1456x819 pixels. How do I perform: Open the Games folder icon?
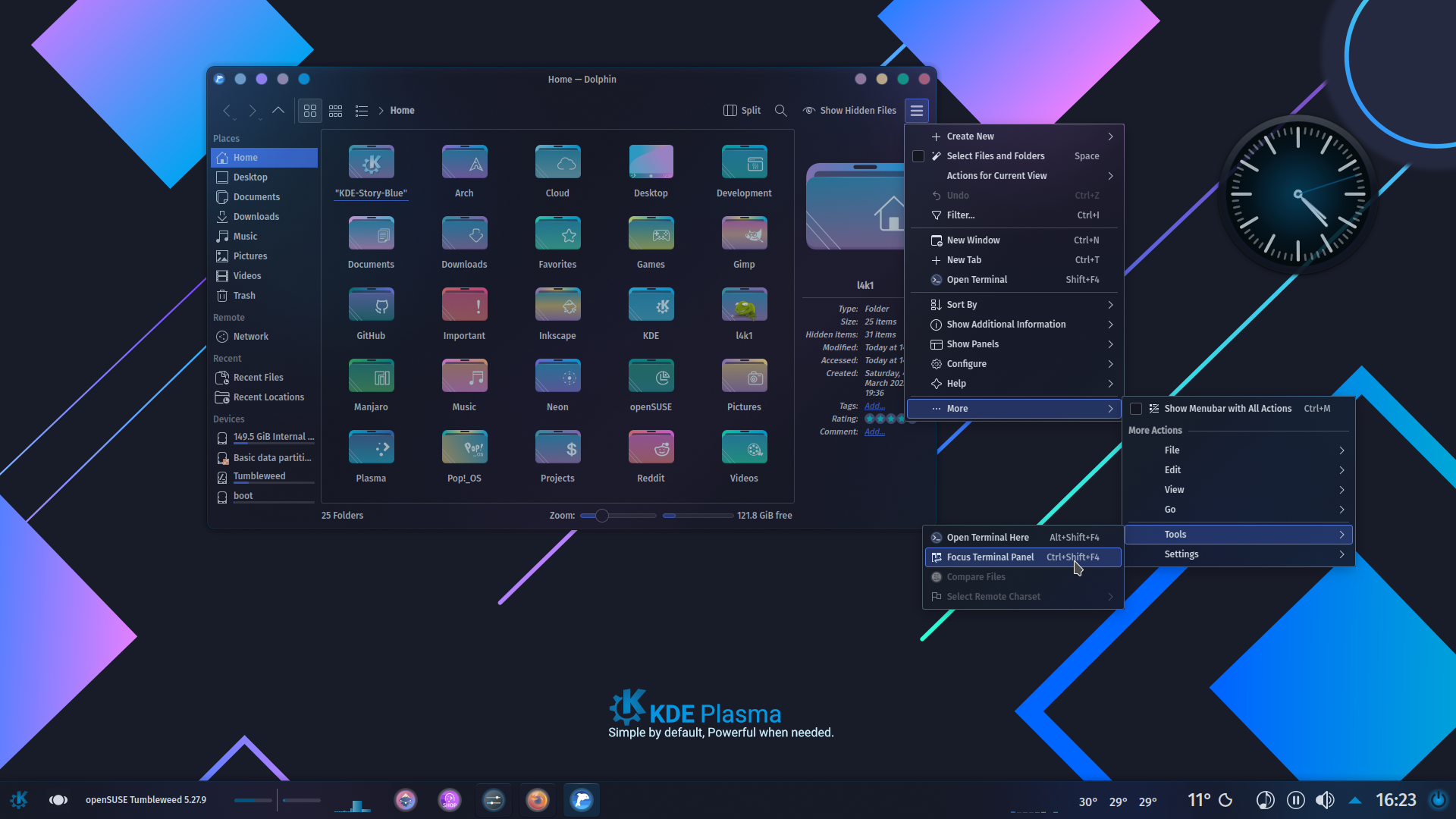(651, 234)
